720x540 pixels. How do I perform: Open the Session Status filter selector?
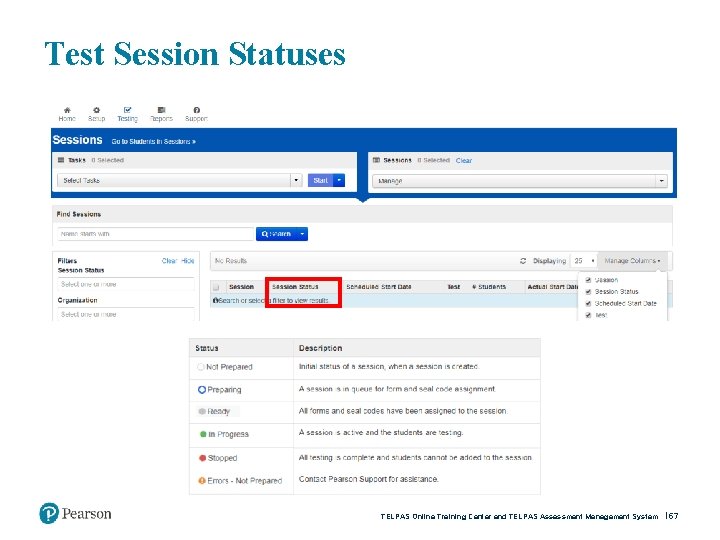pyautogui.click(x=126, y=285)
